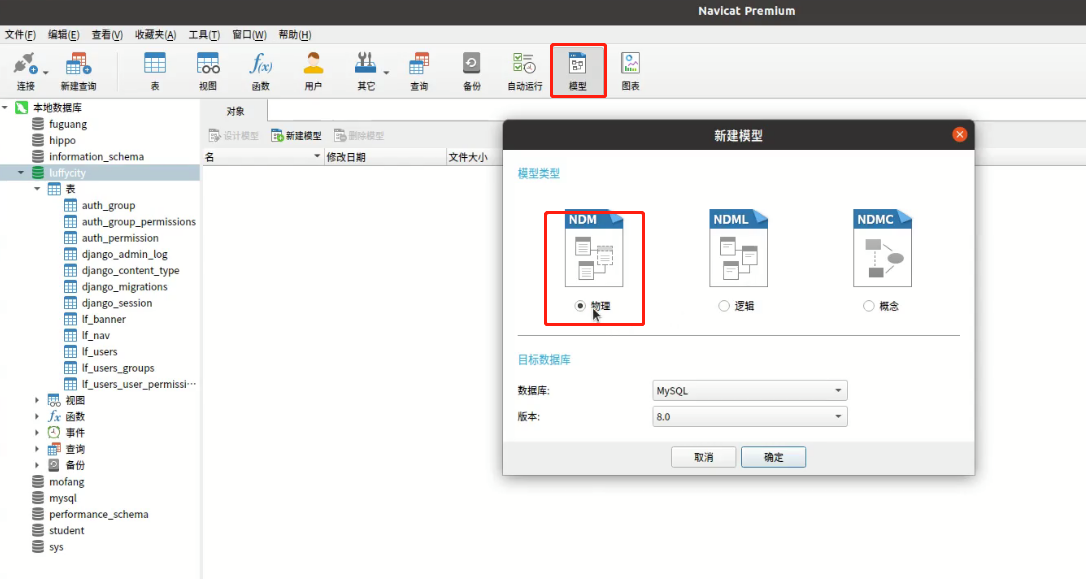The height and width of the screenshot is (579, 1086).
Task: Open the 收藏夹(A) menu
Action: (155, 35)
